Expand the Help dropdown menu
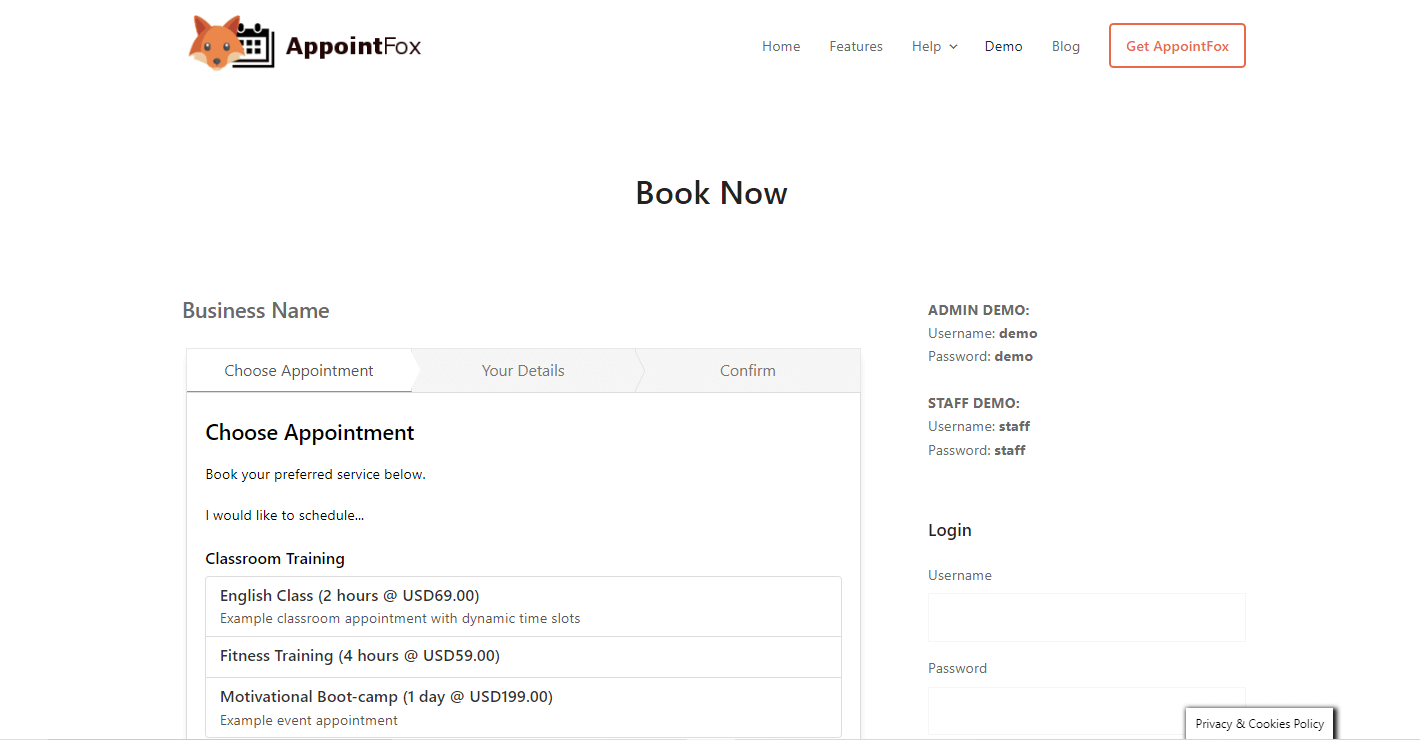 (926, 46)
